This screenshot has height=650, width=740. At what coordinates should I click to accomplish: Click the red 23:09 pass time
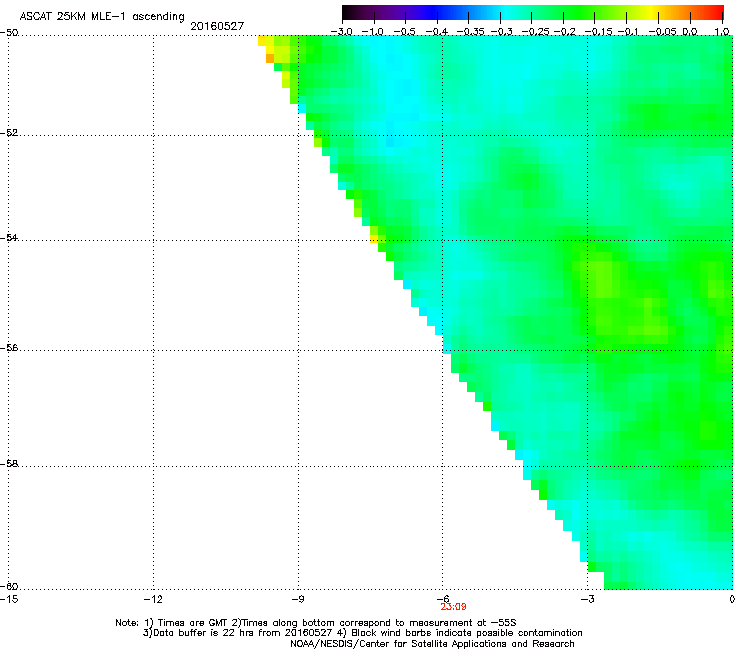pos(453,607)
